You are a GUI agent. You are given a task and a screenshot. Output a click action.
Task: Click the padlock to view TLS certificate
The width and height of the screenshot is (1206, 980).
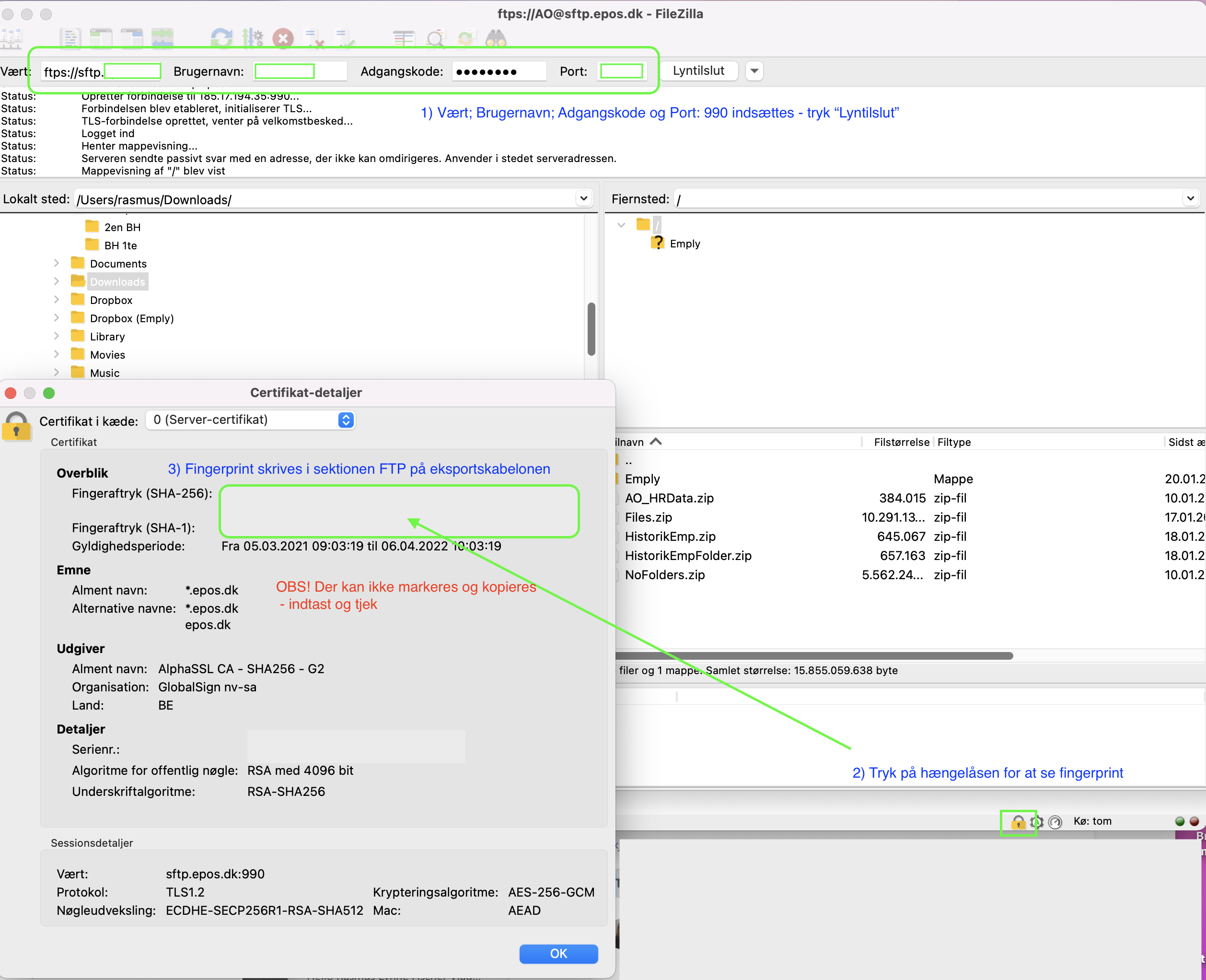(1018, 823)
